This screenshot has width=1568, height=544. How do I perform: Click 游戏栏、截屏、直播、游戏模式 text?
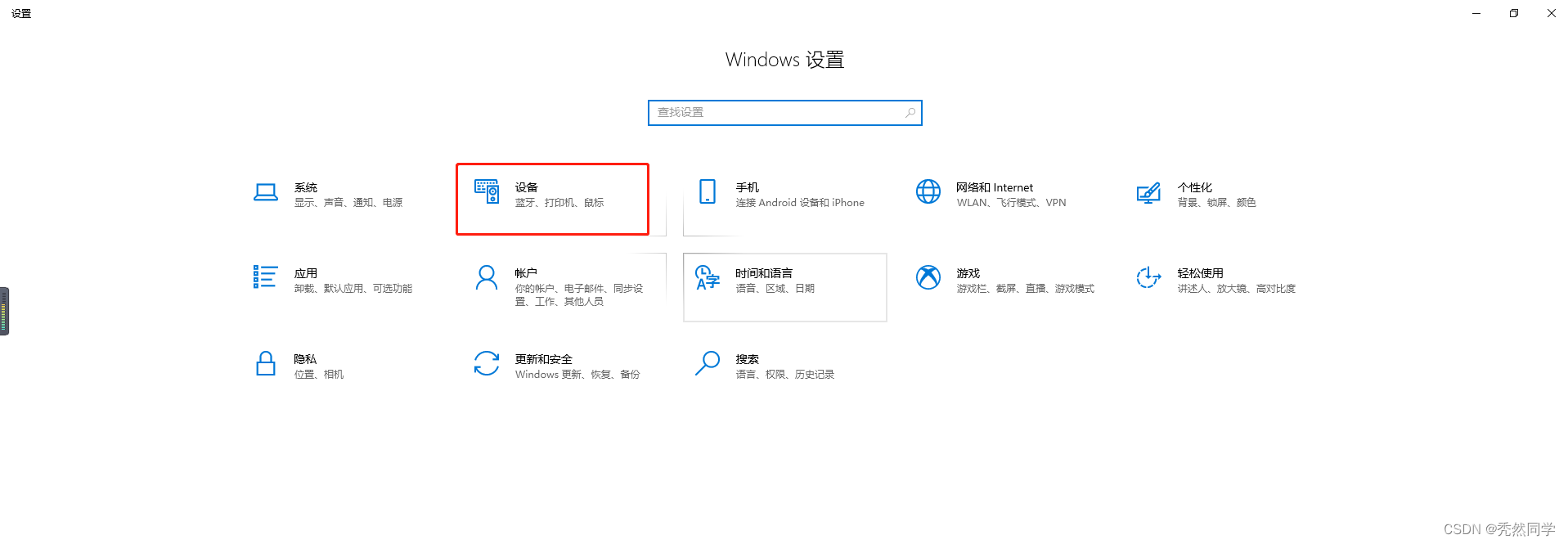click(x=1026, y=289)
